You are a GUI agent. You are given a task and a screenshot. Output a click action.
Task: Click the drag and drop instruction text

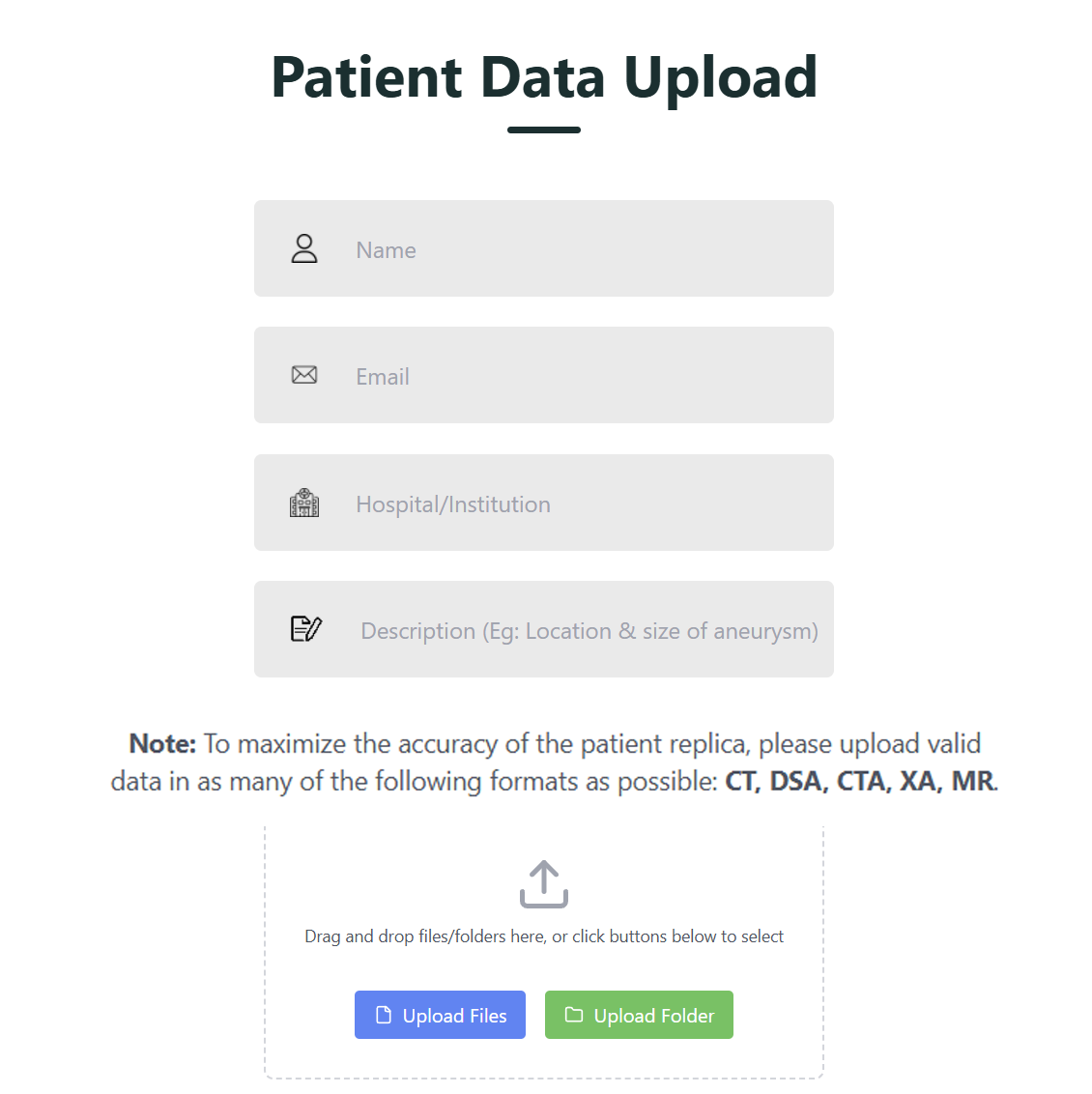coord(544,936)
